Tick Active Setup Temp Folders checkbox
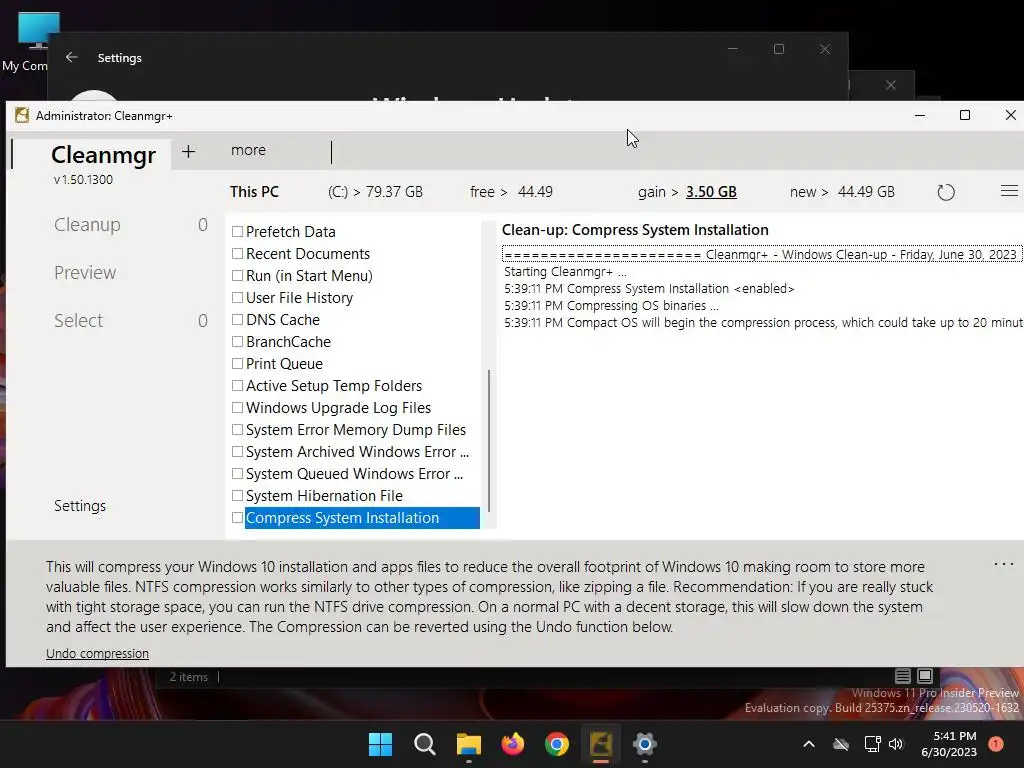The height and width of the screenshot is (768, 1024). tap(237, 385)
